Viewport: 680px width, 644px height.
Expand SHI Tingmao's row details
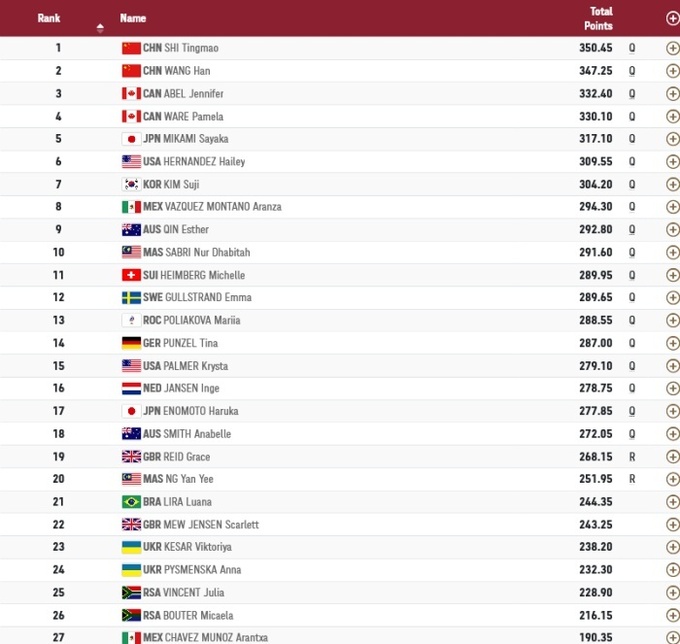(x=672, y=48)
